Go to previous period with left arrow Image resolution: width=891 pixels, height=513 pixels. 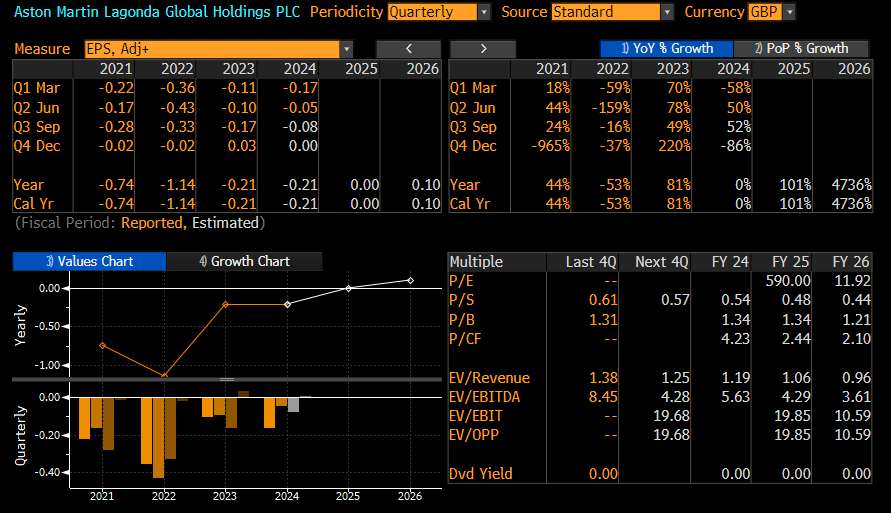pos(409,49)
